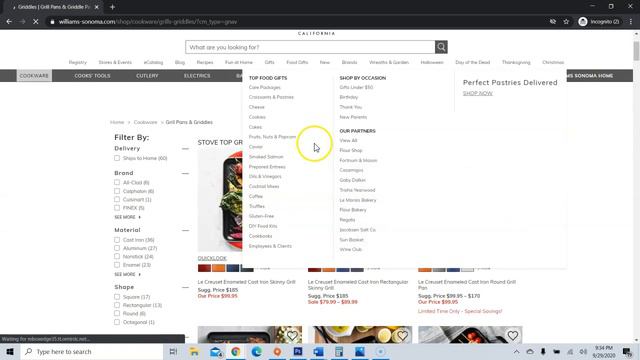Check Aluminum material filter

[117, 248]
